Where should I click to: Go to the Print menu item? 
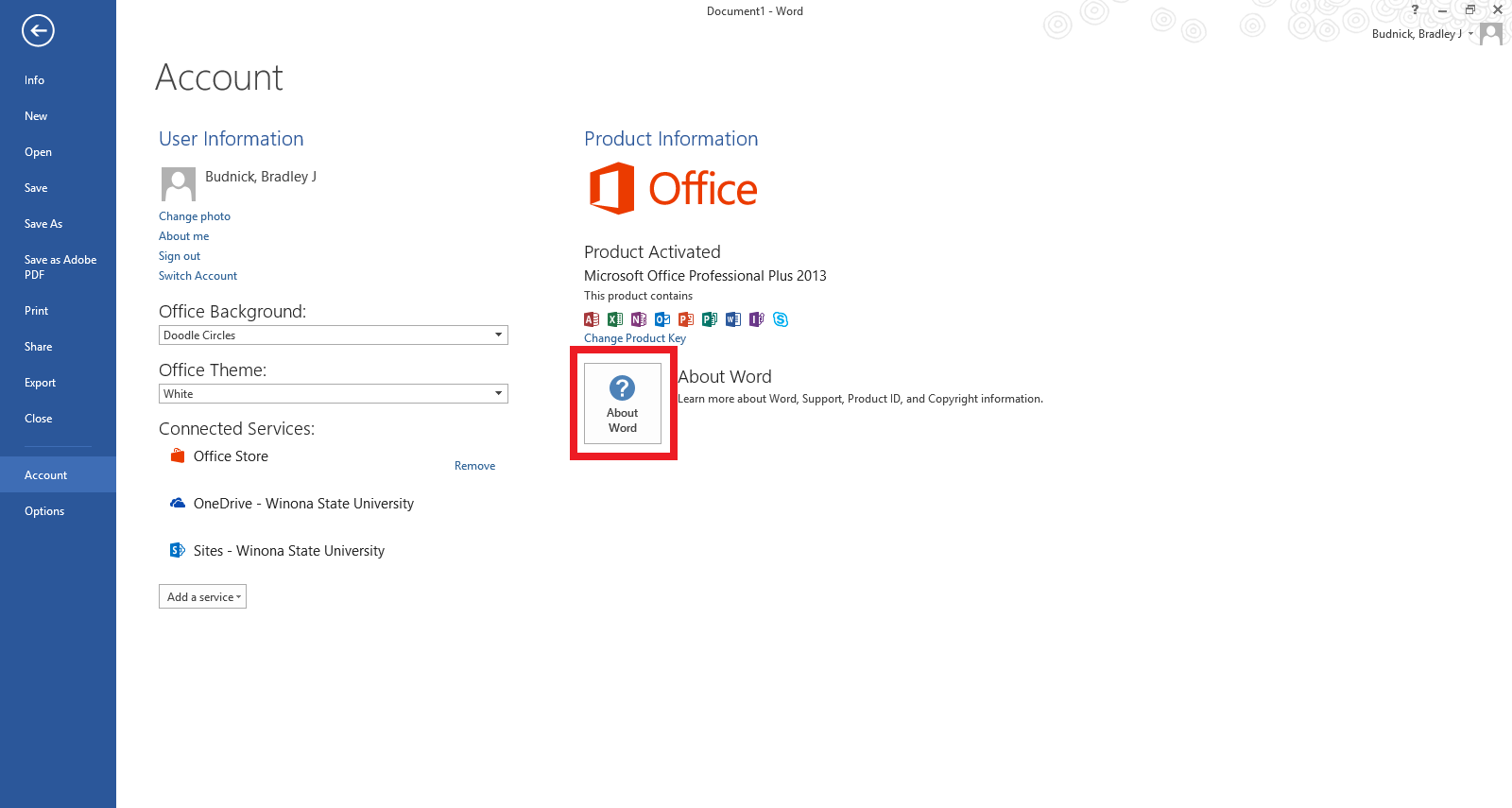[36, 311]
